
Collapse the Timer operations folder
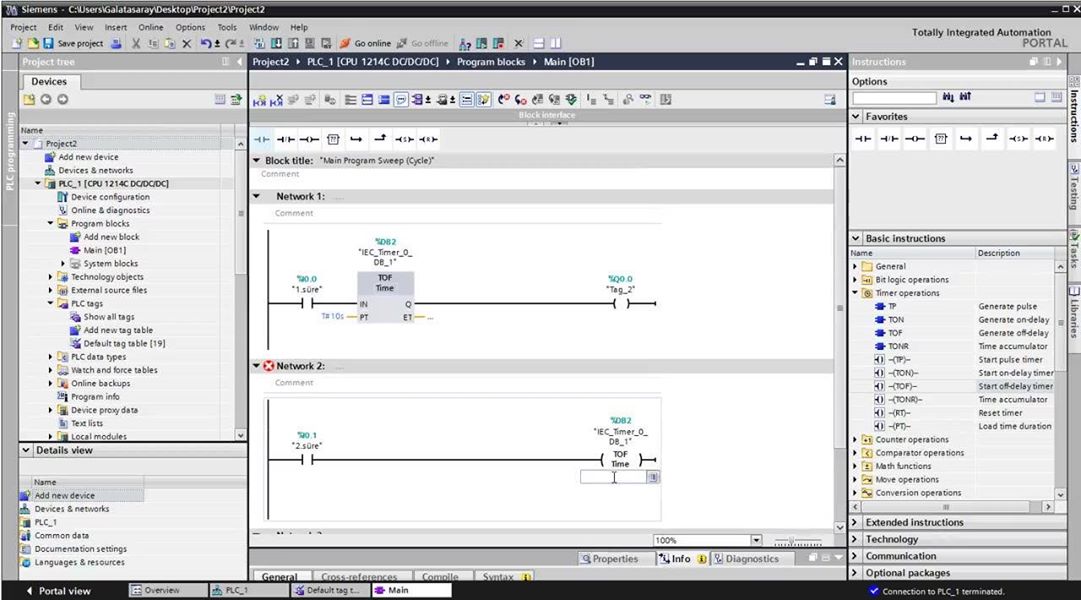point(856,293)
